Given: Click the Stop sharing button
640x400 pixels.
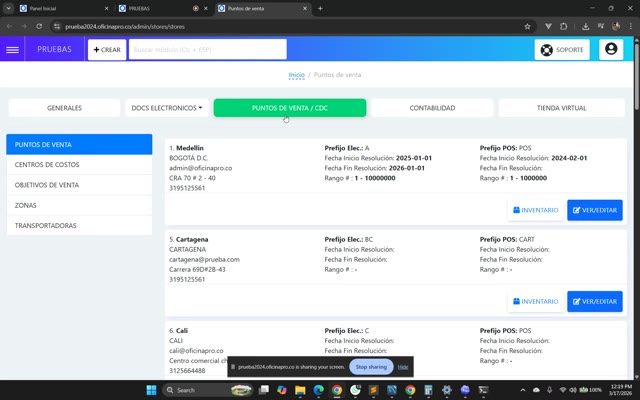Looking at the screenshot, I should (x=371, y=367).
